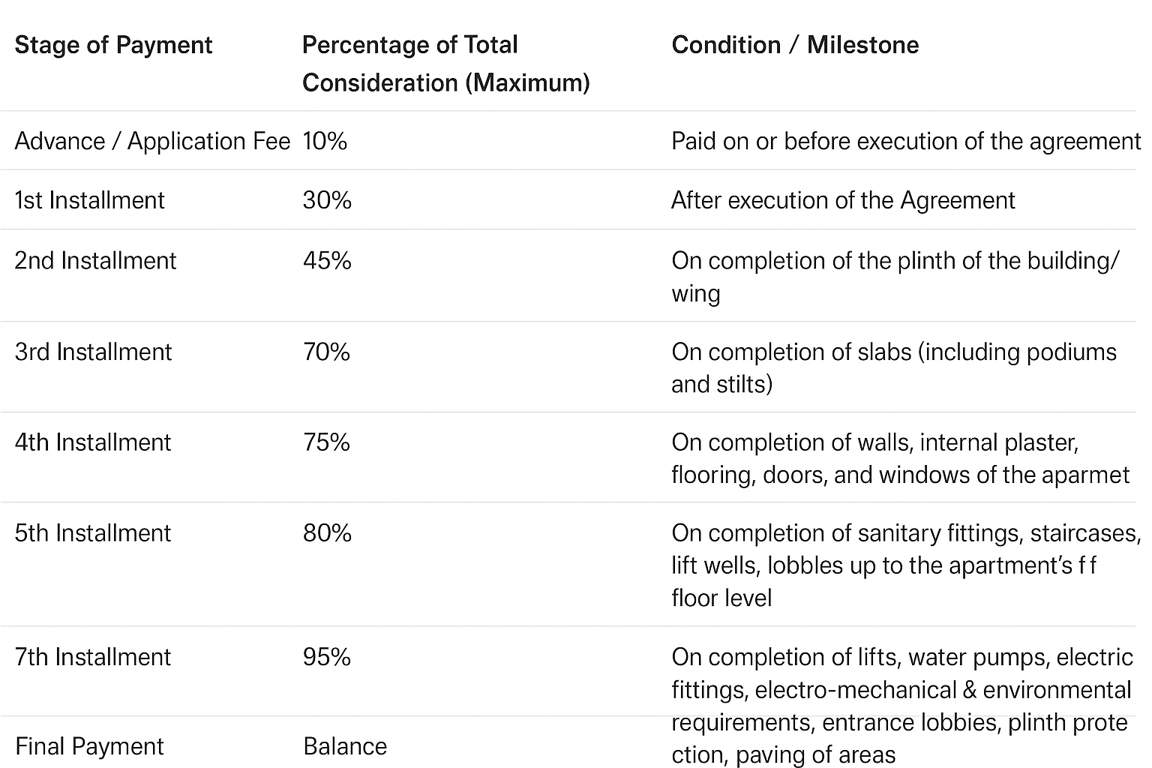The width and height of the screenshot is (1152, 768).
Task: Select the 45% percentage cell
Action: point(327,261)
